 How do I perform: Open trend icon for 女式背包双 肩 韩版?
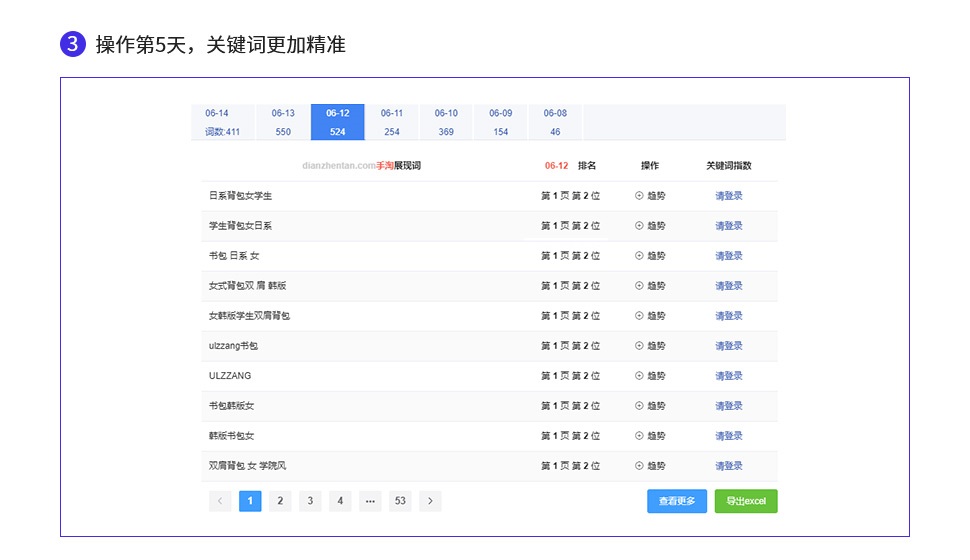(639, 286)
